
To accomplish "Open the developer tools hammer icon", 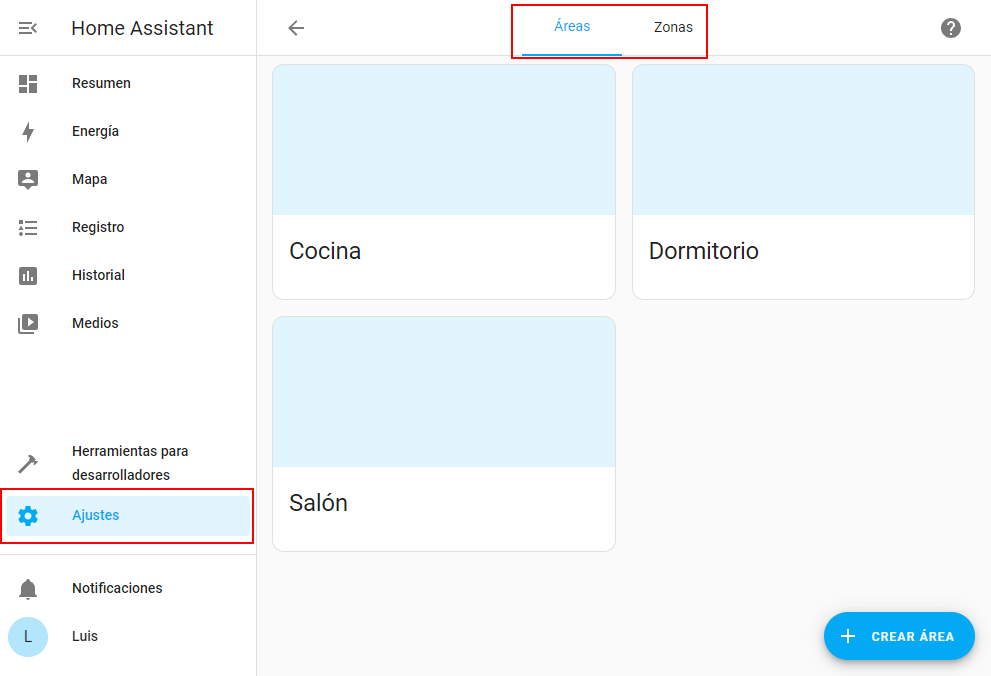I will [28, 464].
